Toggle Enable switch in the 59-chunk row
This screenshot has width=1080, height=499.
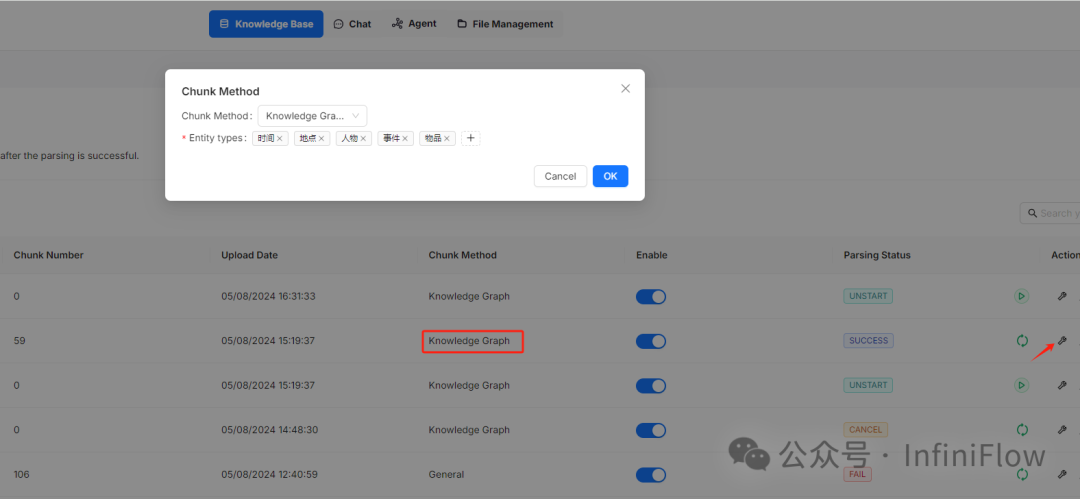(x=651, y=341)
